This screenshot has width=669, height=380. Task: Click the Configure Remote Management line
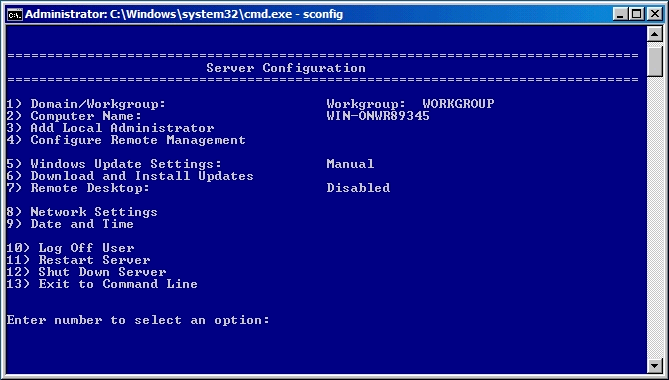coord(126,140)
